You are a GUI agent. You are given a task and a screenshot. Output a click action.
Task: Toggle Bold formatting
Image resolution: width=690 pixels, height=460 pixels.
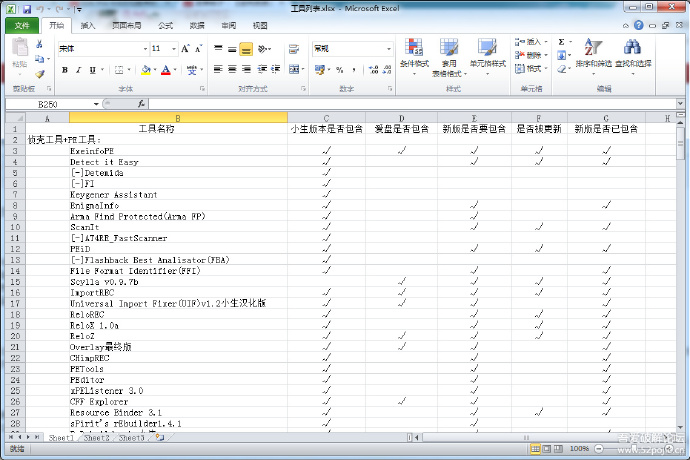(x=65, y=70)
